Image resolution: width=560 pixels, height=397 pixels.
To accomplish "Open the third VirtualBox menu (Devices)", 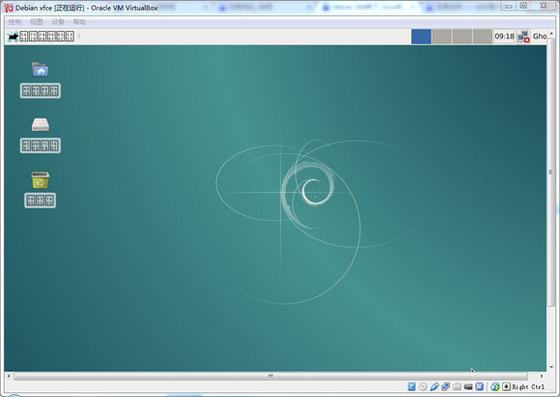I will 58,22.
